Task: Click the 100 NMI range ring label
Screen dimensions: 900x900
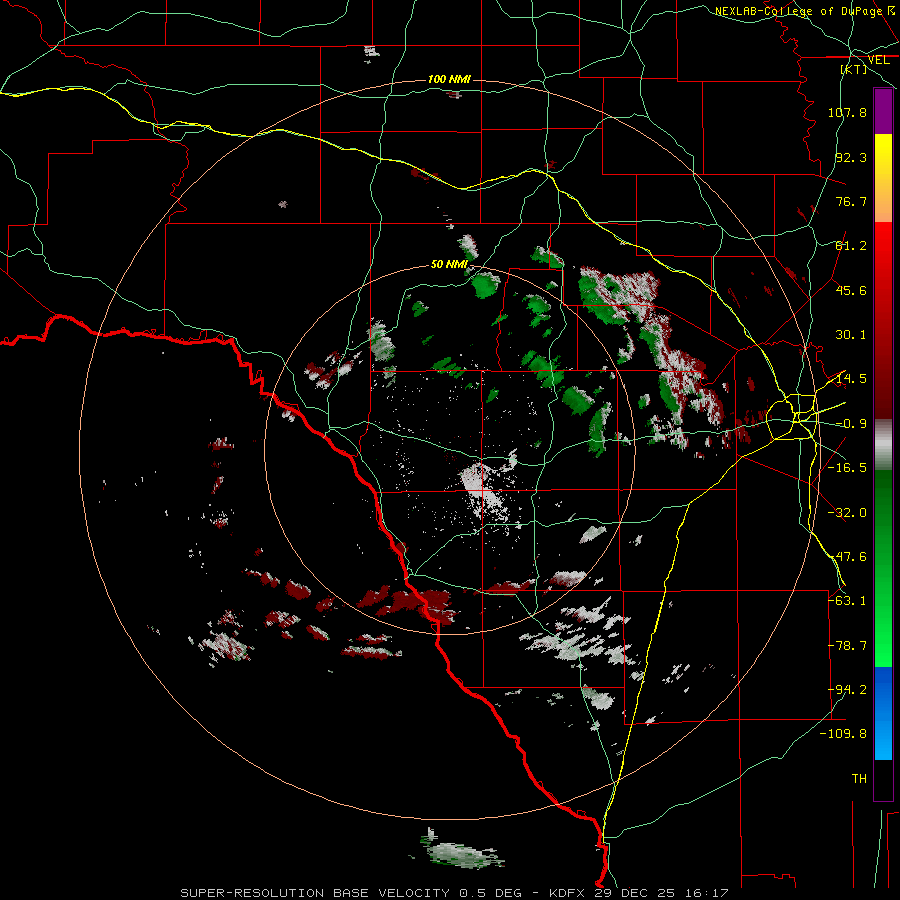Action: 449,79
